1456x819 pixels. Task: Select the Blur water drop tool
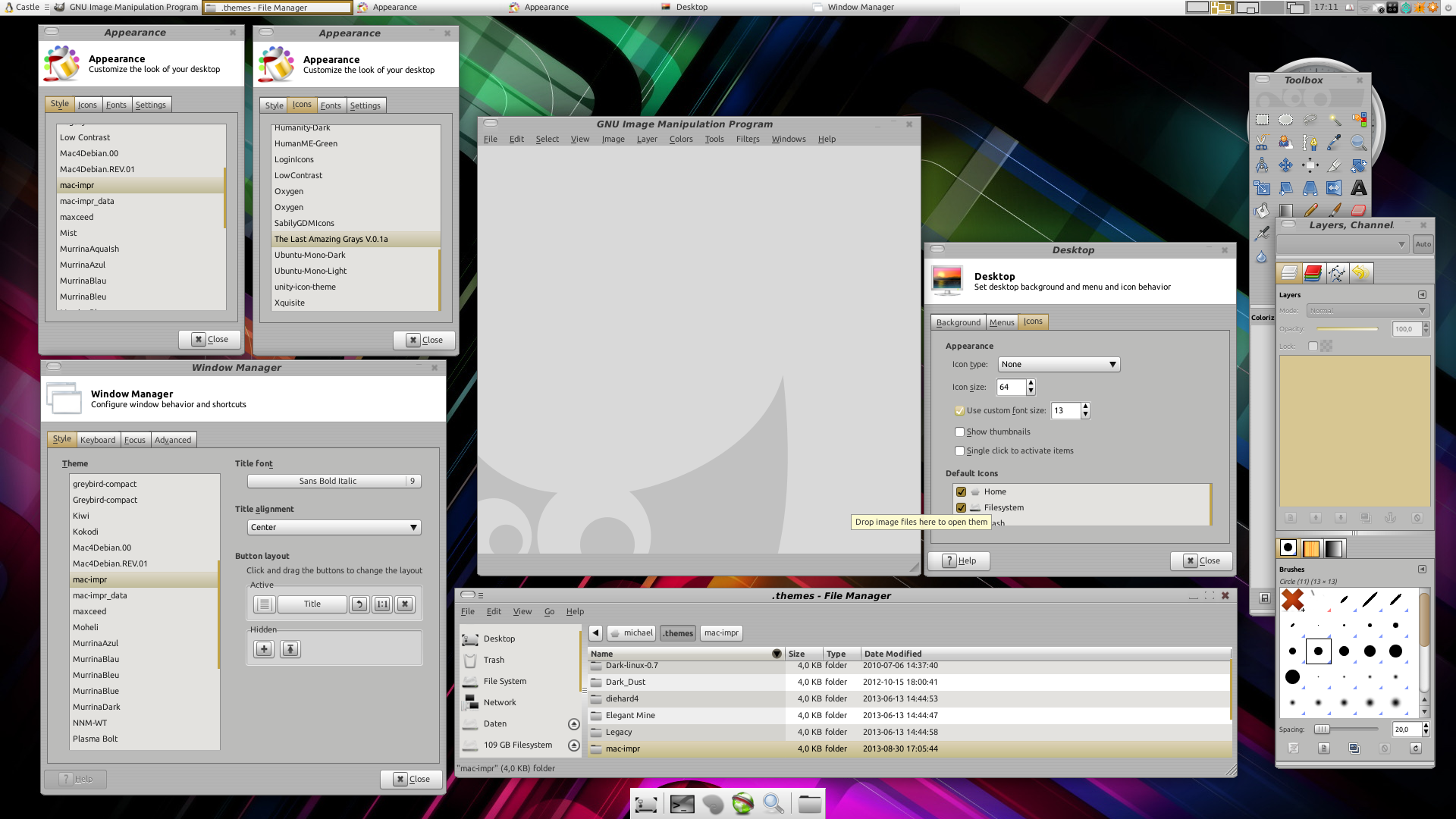point(1262,256)
